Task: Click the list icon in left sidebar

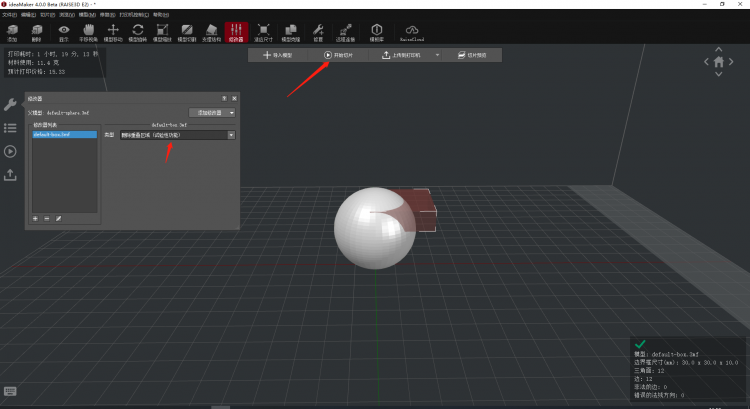Action: point(10,128)
